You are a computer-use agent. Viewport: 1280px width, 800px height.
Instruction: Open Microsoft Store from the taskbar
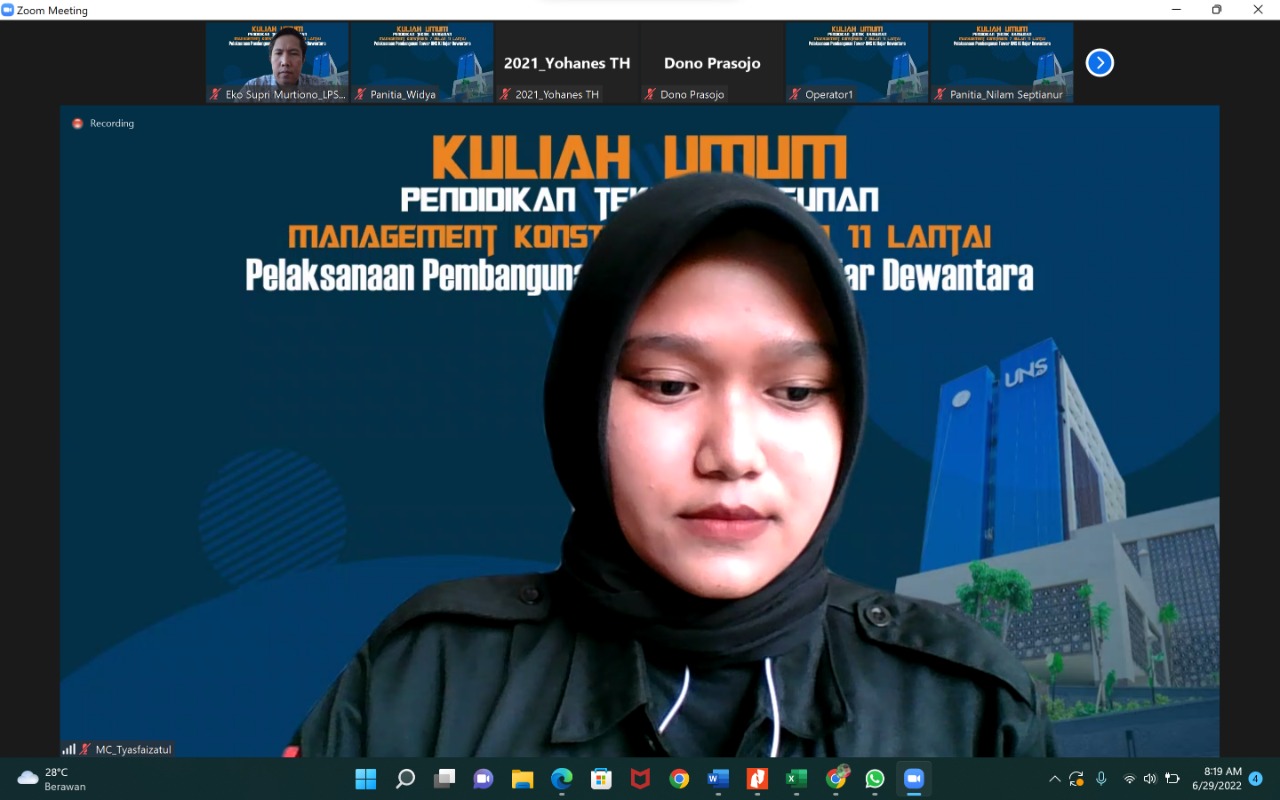pyautogui.click(x=600, y=779)
